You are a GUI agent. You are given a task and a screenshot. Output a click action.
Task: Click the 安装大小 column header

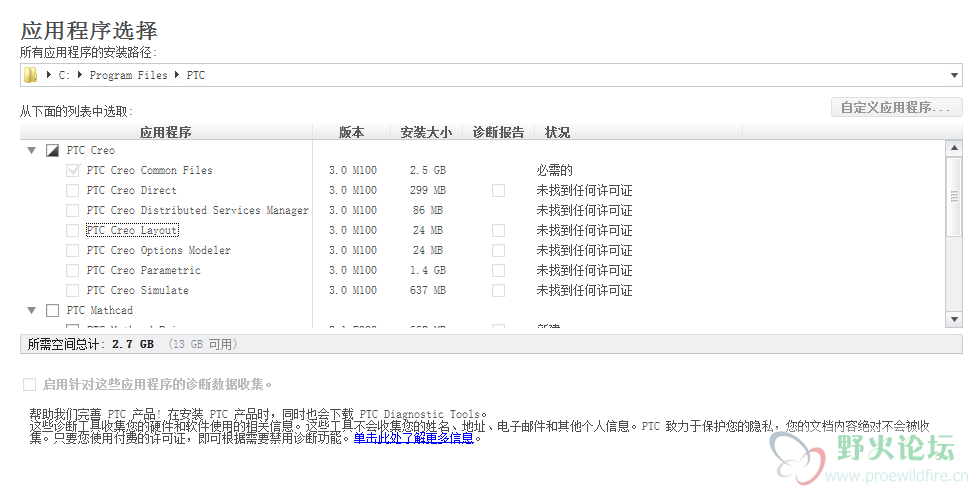(x=427, y=132)
